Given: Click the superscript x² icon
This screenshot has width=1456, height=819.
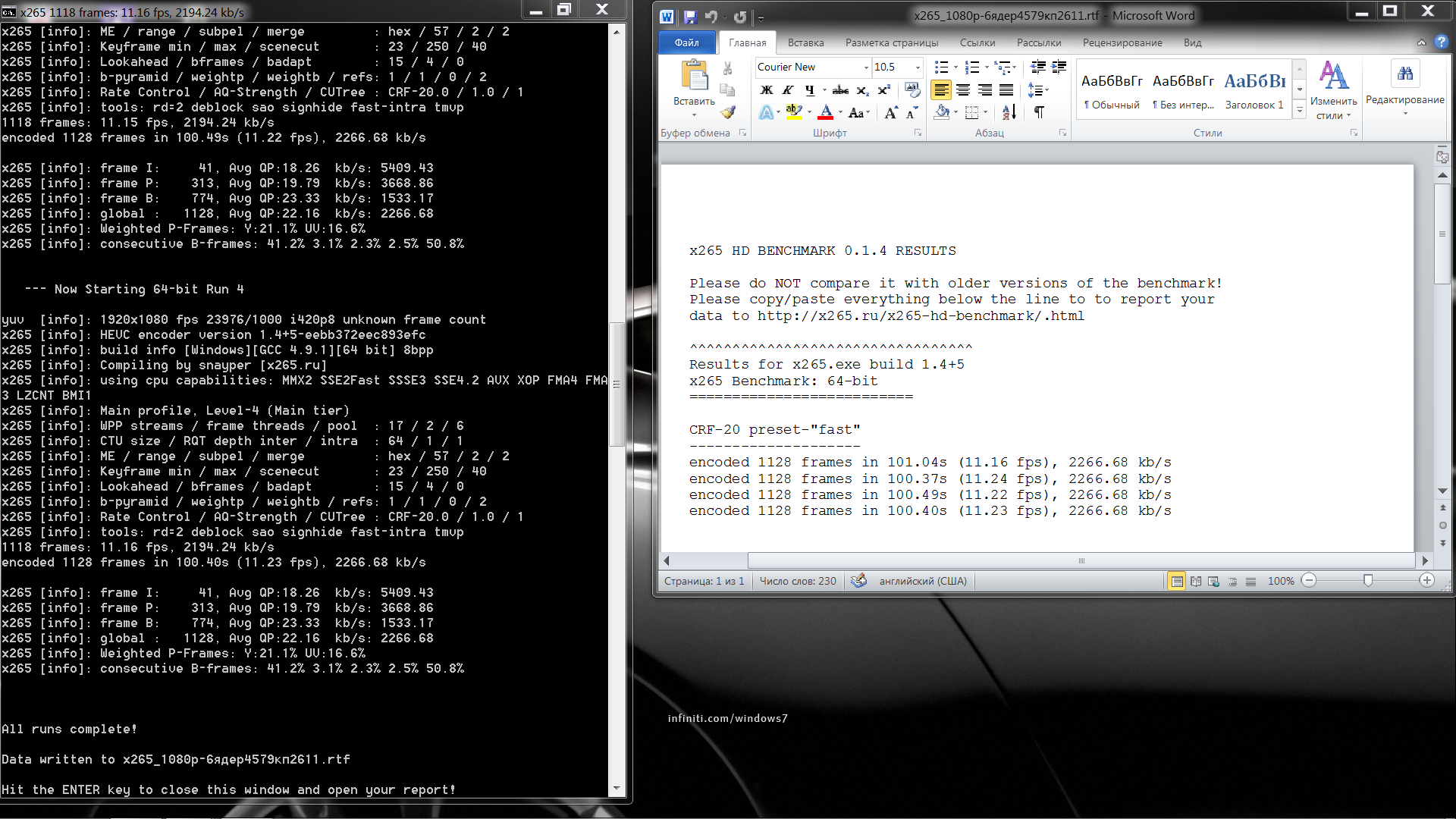Looking at the screenshot, I should point(883,90).
